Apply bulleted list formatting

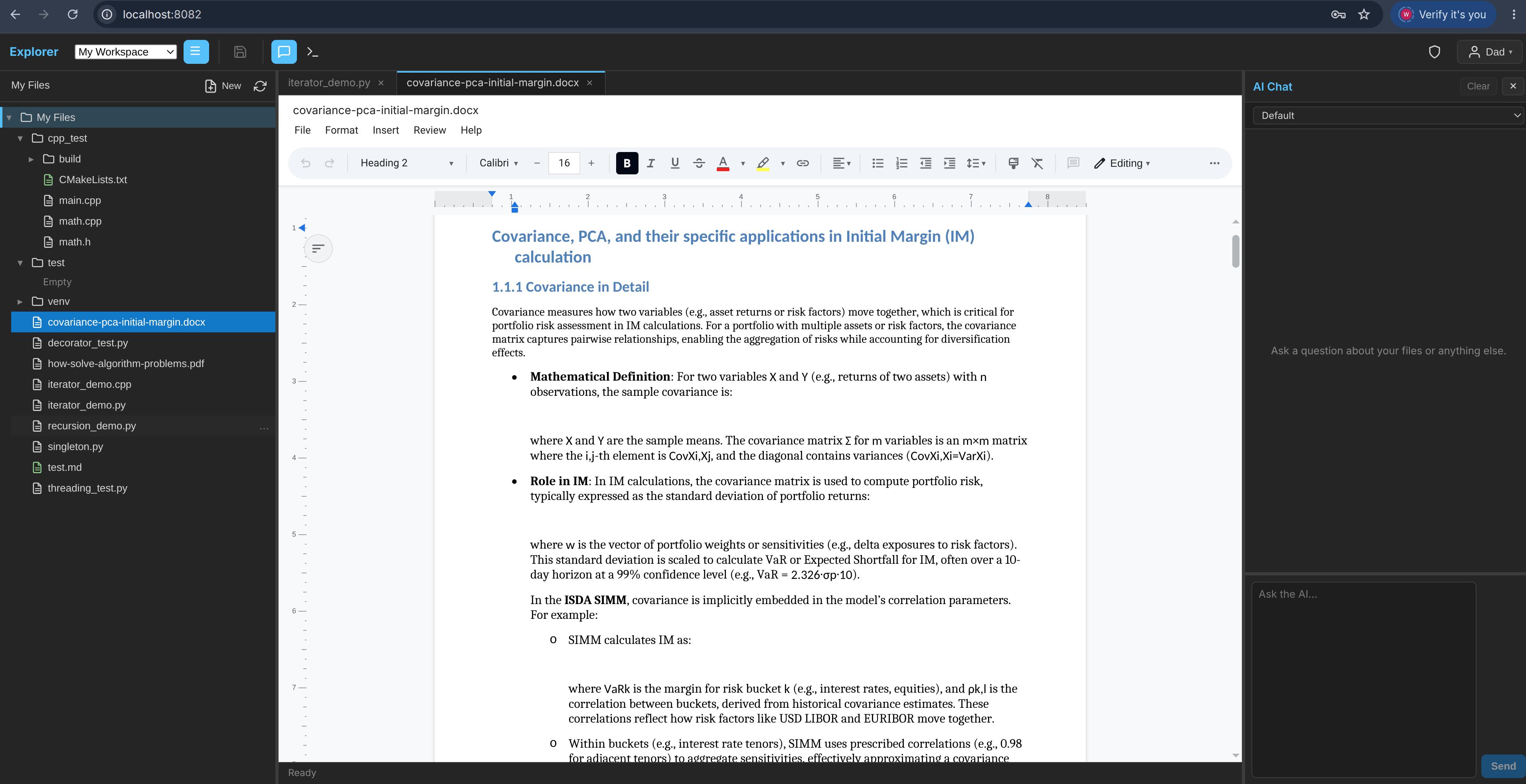click(x=878, y=164)
